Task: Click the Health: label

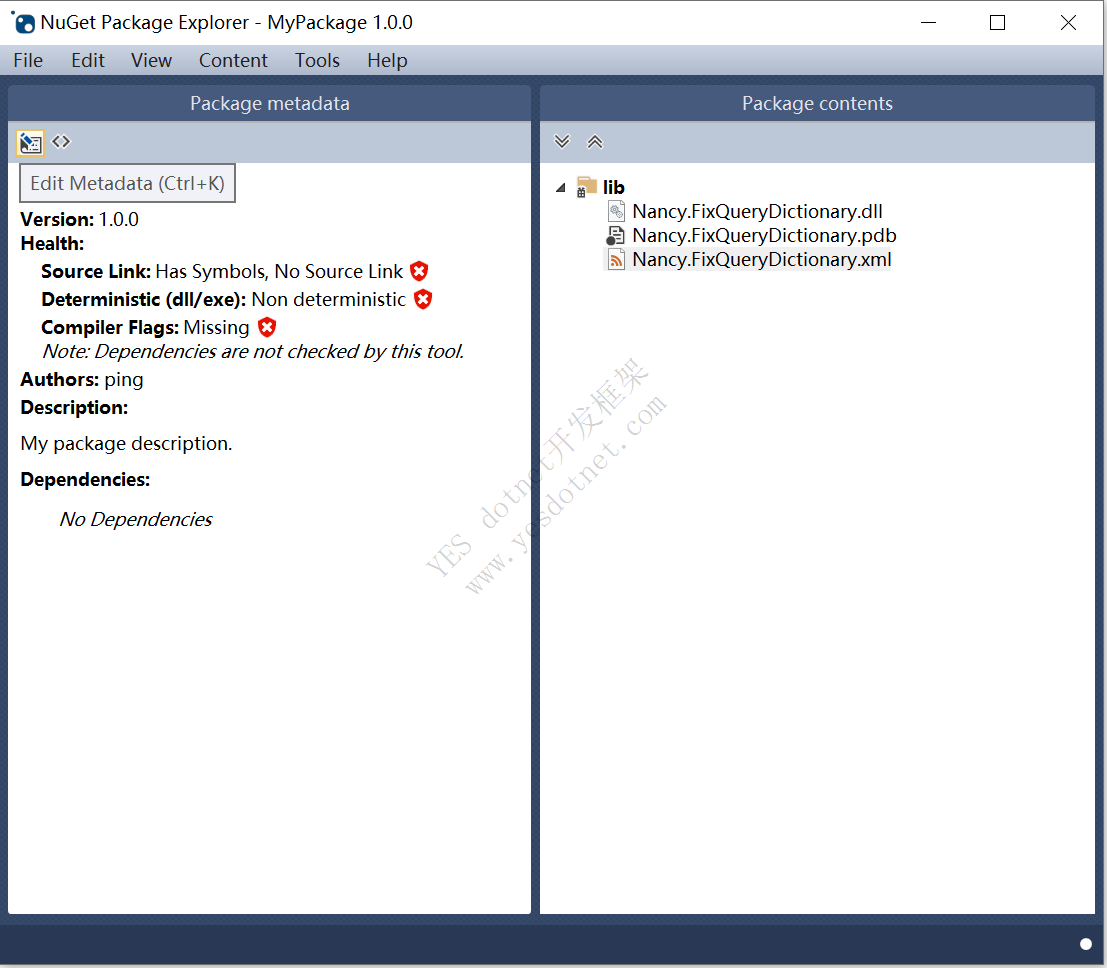Action: 52,244
